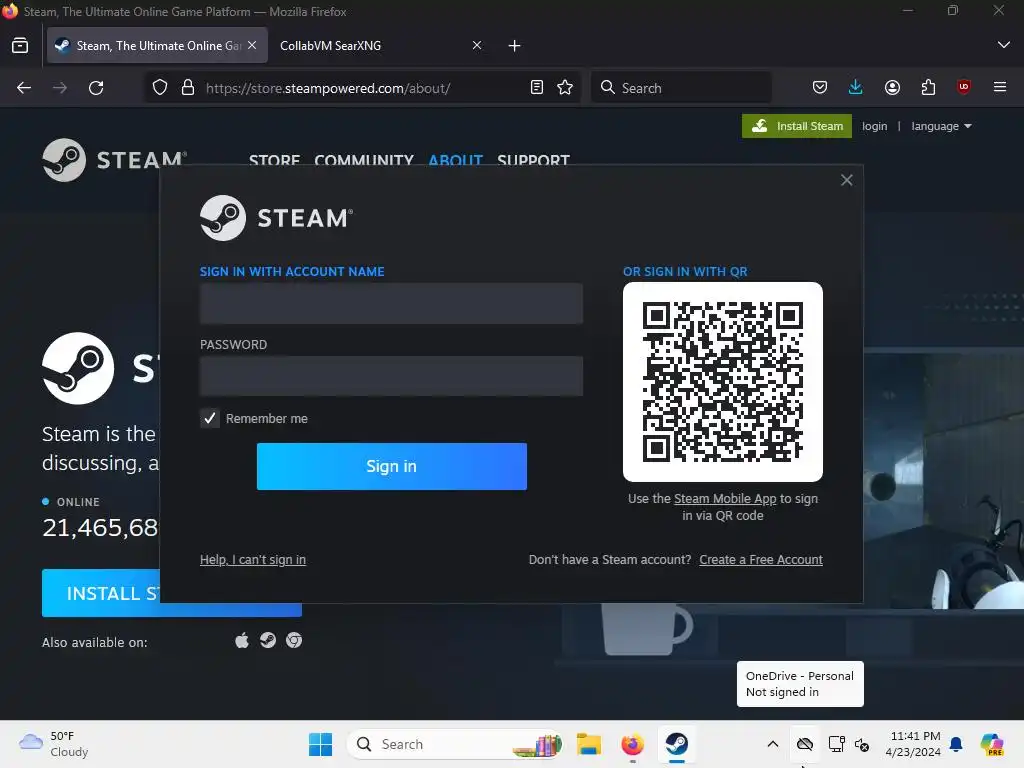Show downloads with the download arrow icon
The height and width of the screenshot is (768, 1024).
(x=856, y=87)
